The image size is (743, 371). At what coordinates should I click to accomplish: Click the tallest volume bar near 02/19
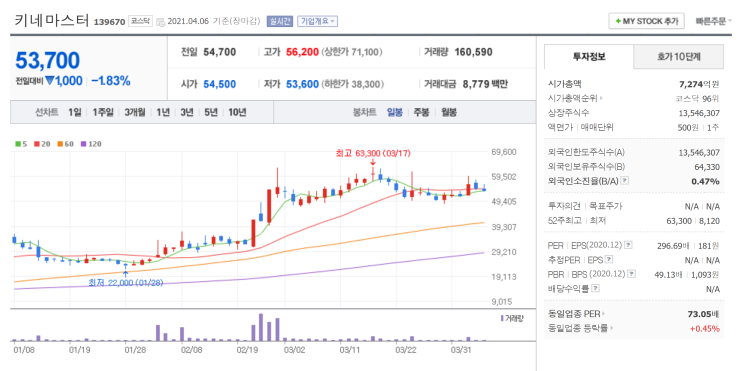pos(261,327)
